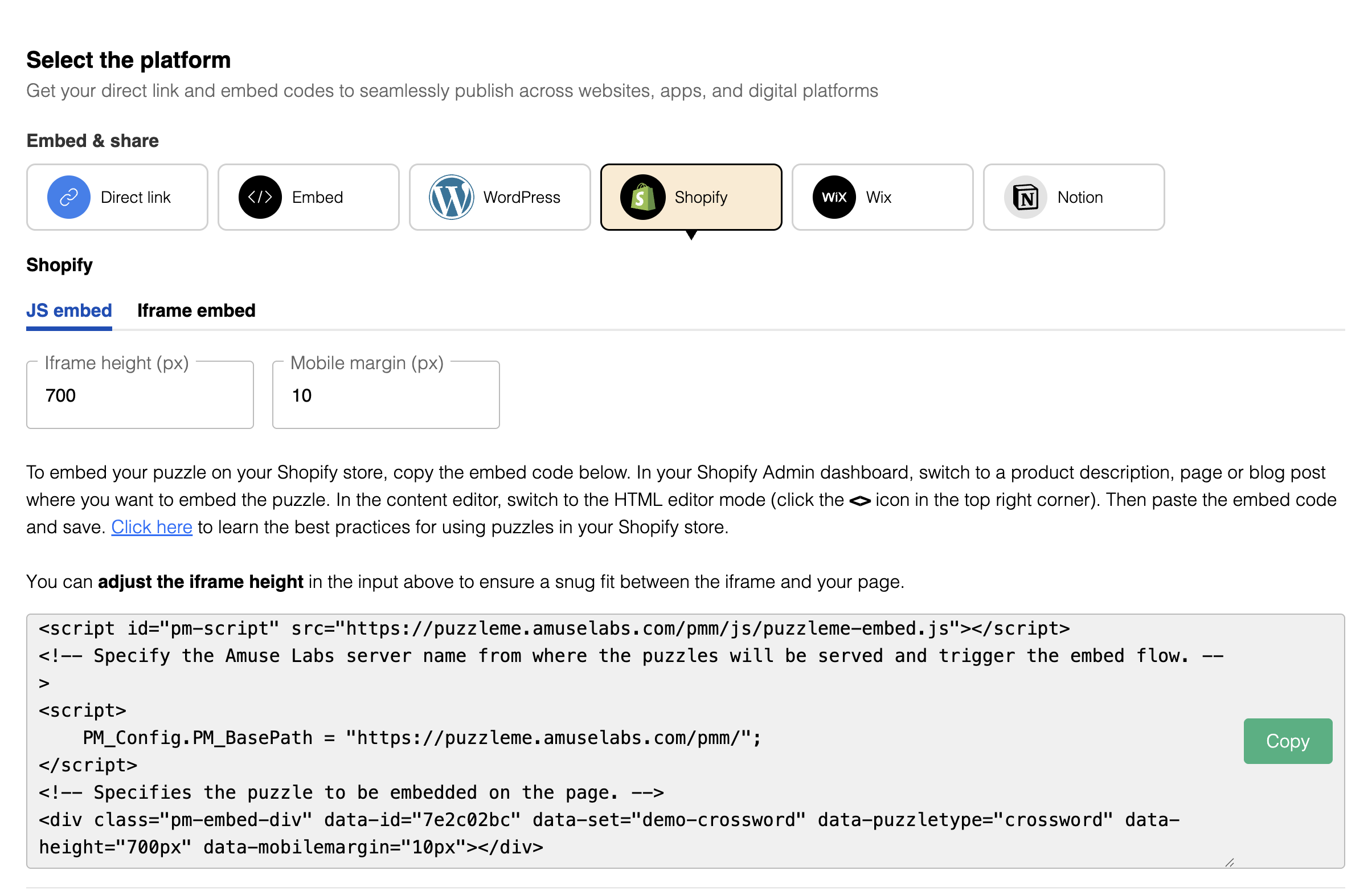Viewport: 1372px width, 895px height.
Task: Choose the Wix platform label
Action: (x=879, y=197)
